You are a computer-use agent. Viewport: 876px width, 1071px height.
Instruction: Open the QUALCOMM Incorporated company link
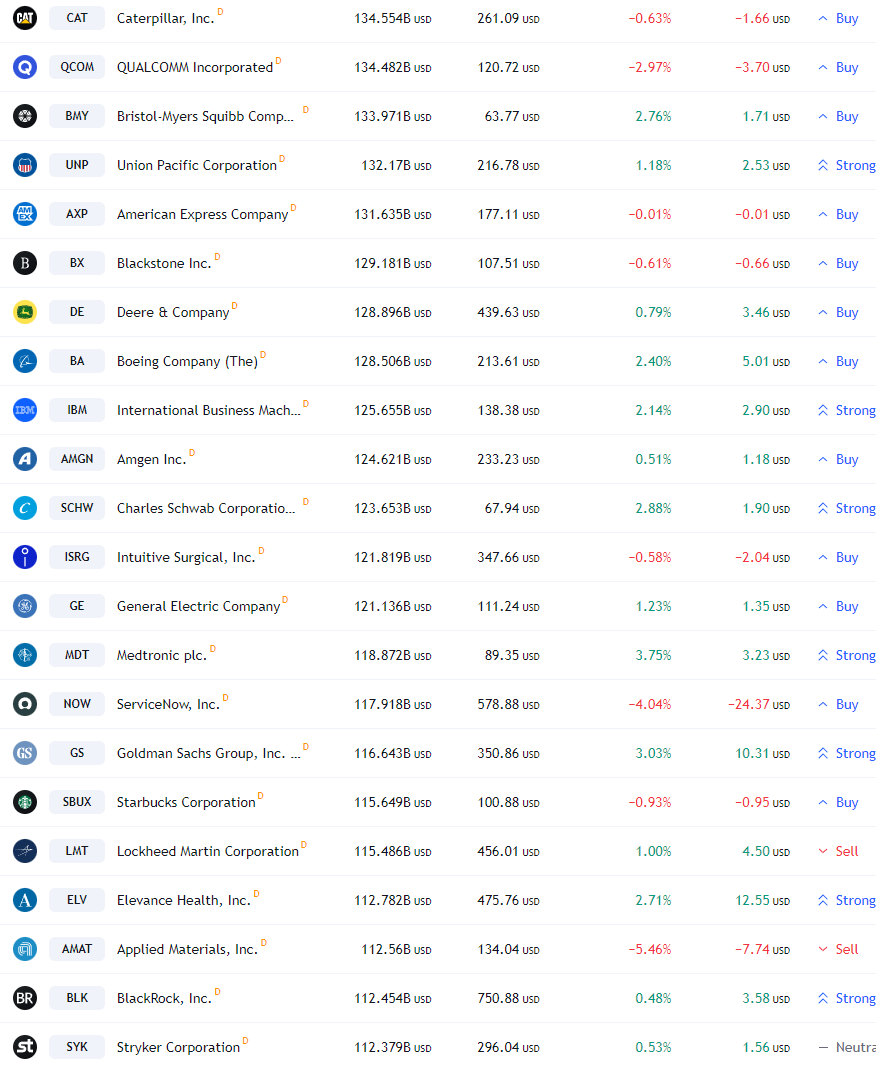click(x=195, y=68)
